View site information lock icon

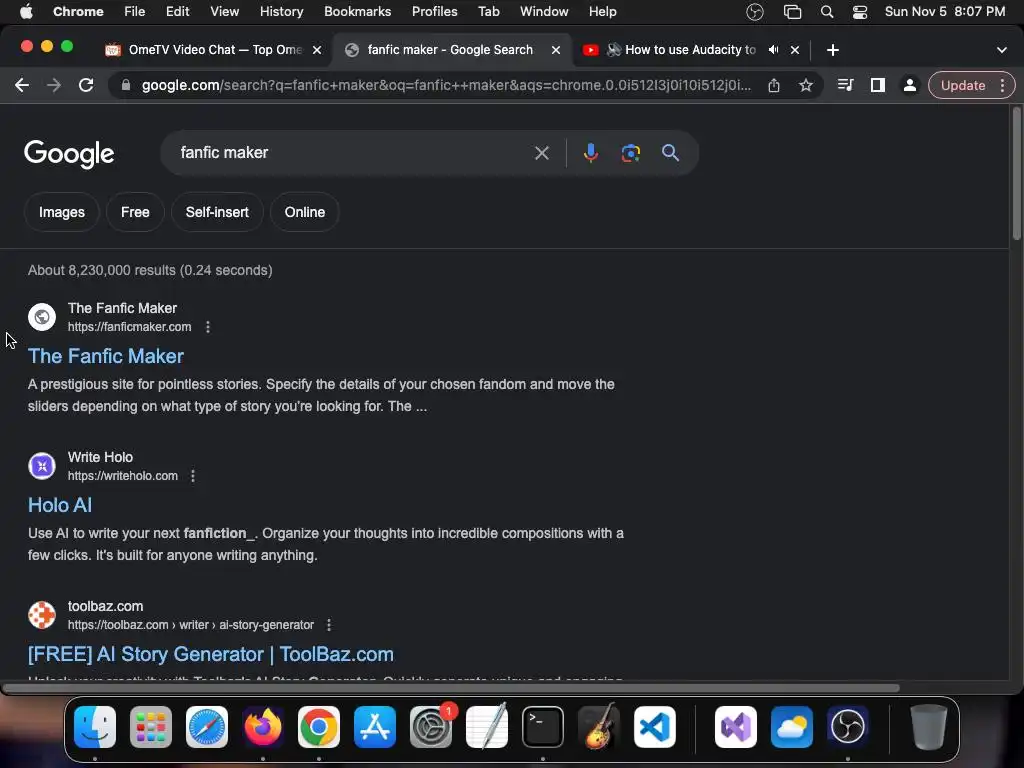(126, 86)
